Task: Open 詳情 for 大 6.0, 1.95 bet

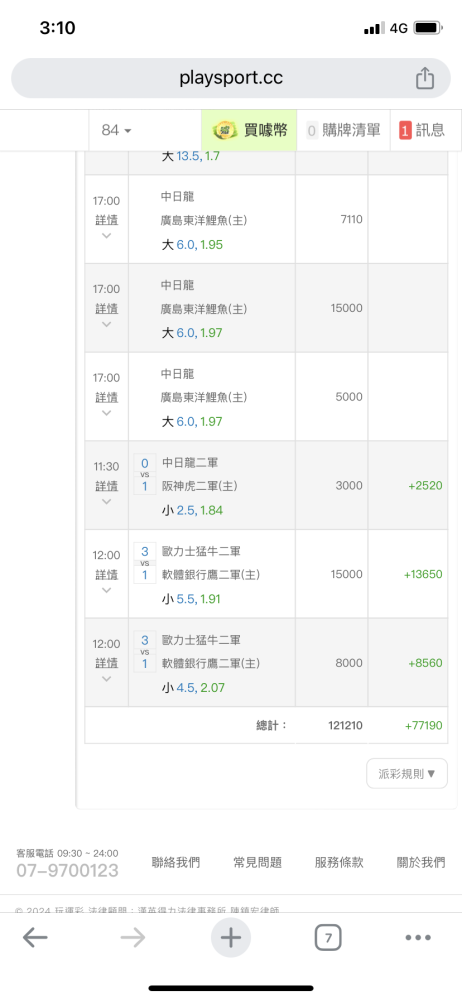Action: coord(107,220)
